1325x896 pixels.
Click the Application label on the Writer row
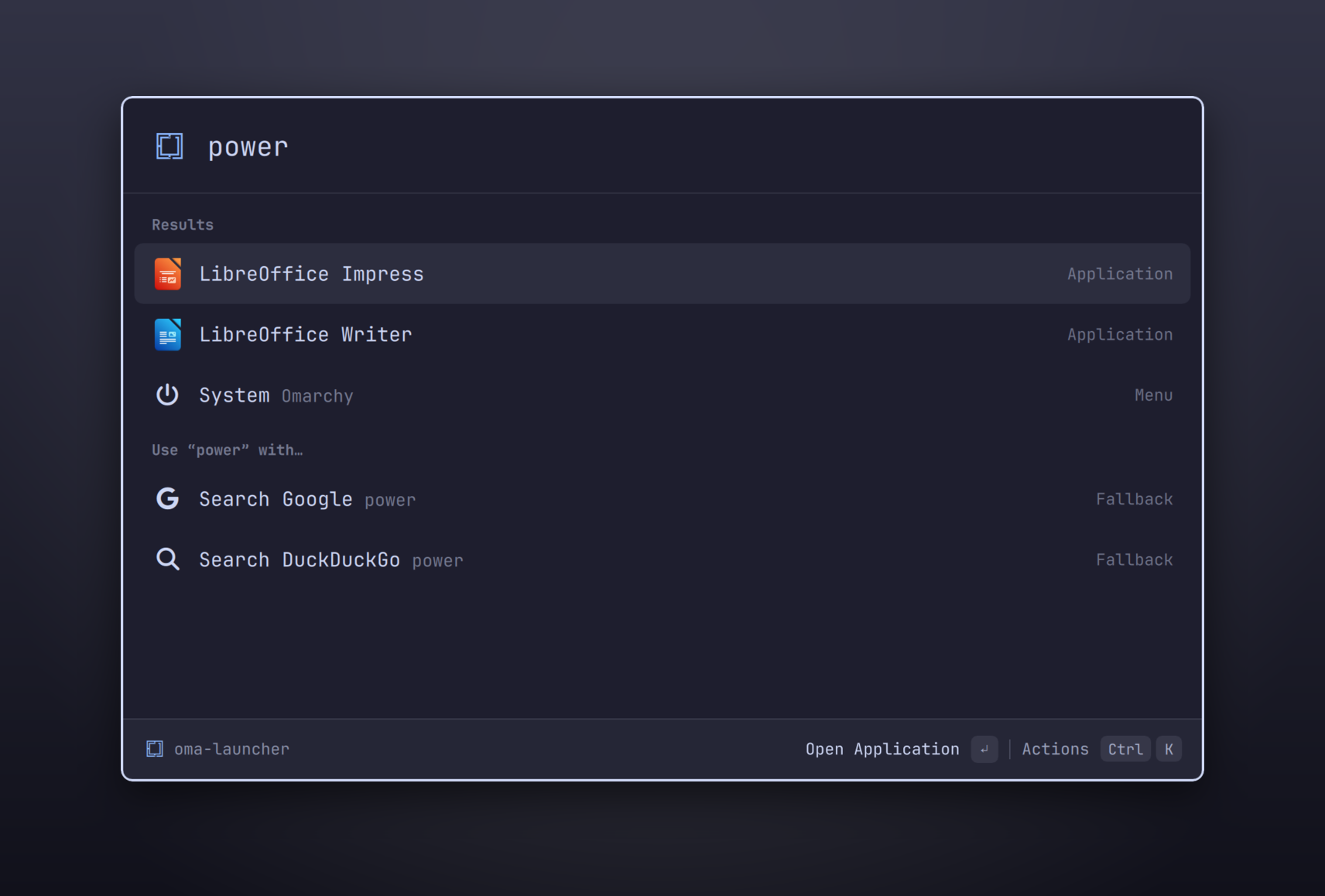1120,334
